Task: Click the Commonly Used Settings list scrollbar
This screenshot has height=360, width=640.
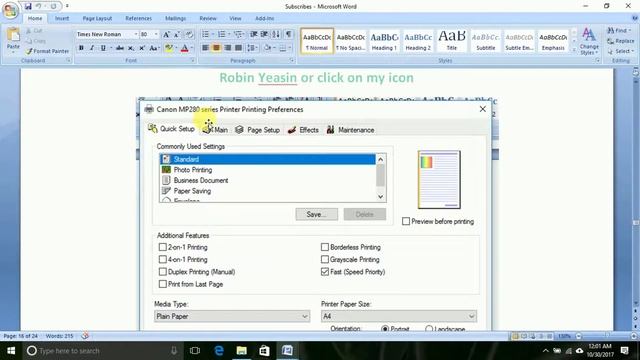Action: tap(380, 178)
